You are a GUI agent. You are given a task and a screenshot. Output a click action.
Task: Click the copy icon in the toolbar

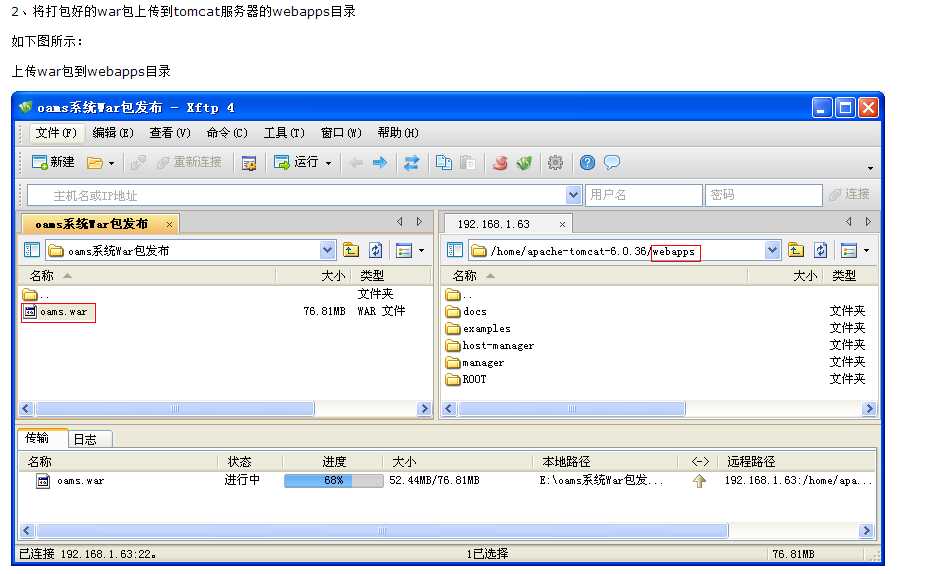pos(444,162)
